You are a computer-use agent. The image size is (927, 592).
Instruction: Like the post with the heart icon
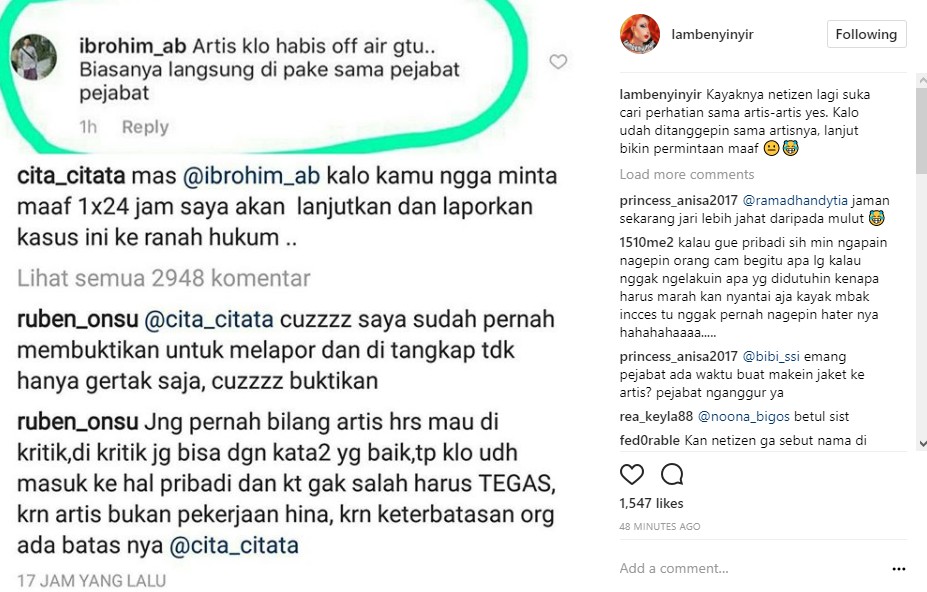pos(631,474)
